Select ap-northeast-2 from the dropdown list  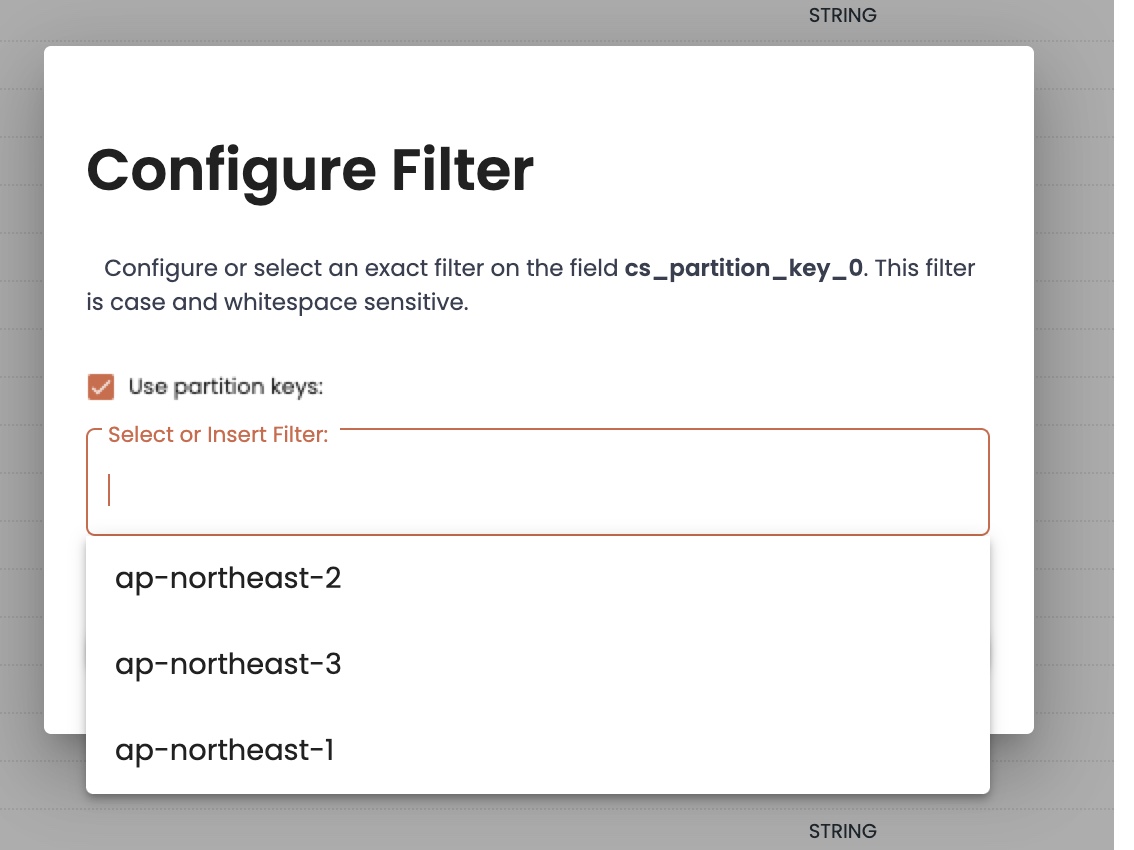click(228, 578)
